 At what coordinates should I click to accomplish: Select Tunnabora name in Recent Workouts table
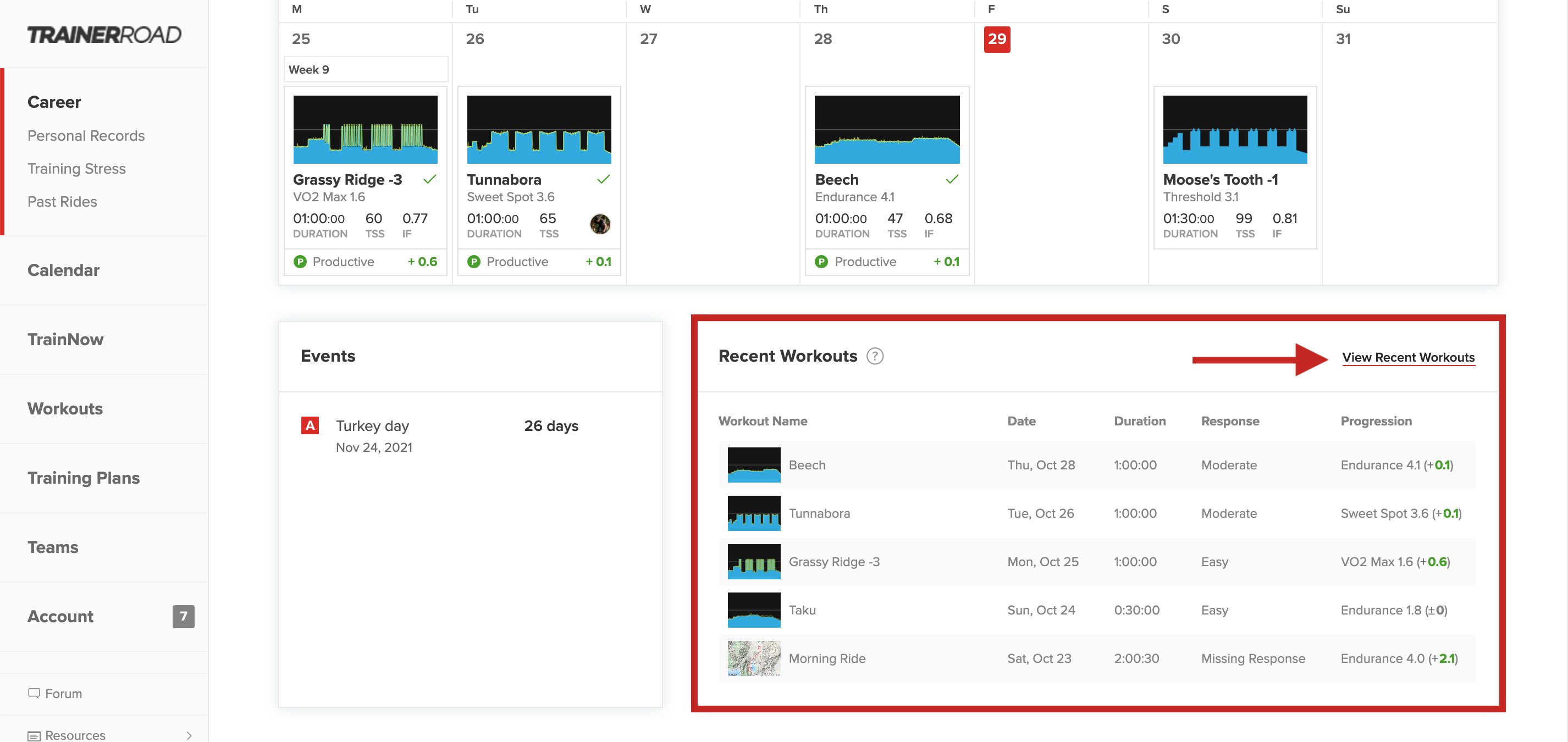819,513
